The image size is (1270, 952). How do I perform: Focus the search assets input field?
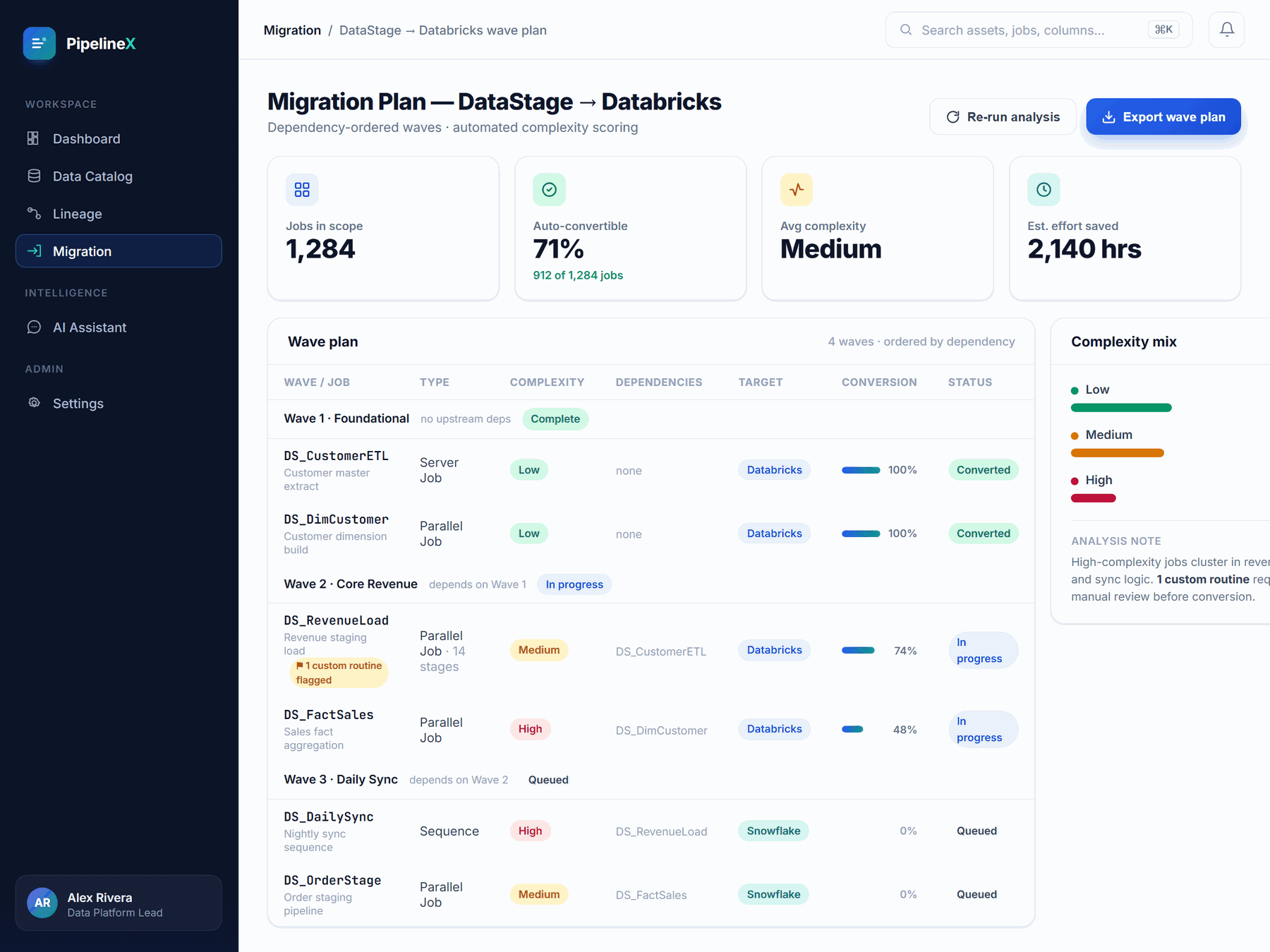click(x=1039, y=30)
